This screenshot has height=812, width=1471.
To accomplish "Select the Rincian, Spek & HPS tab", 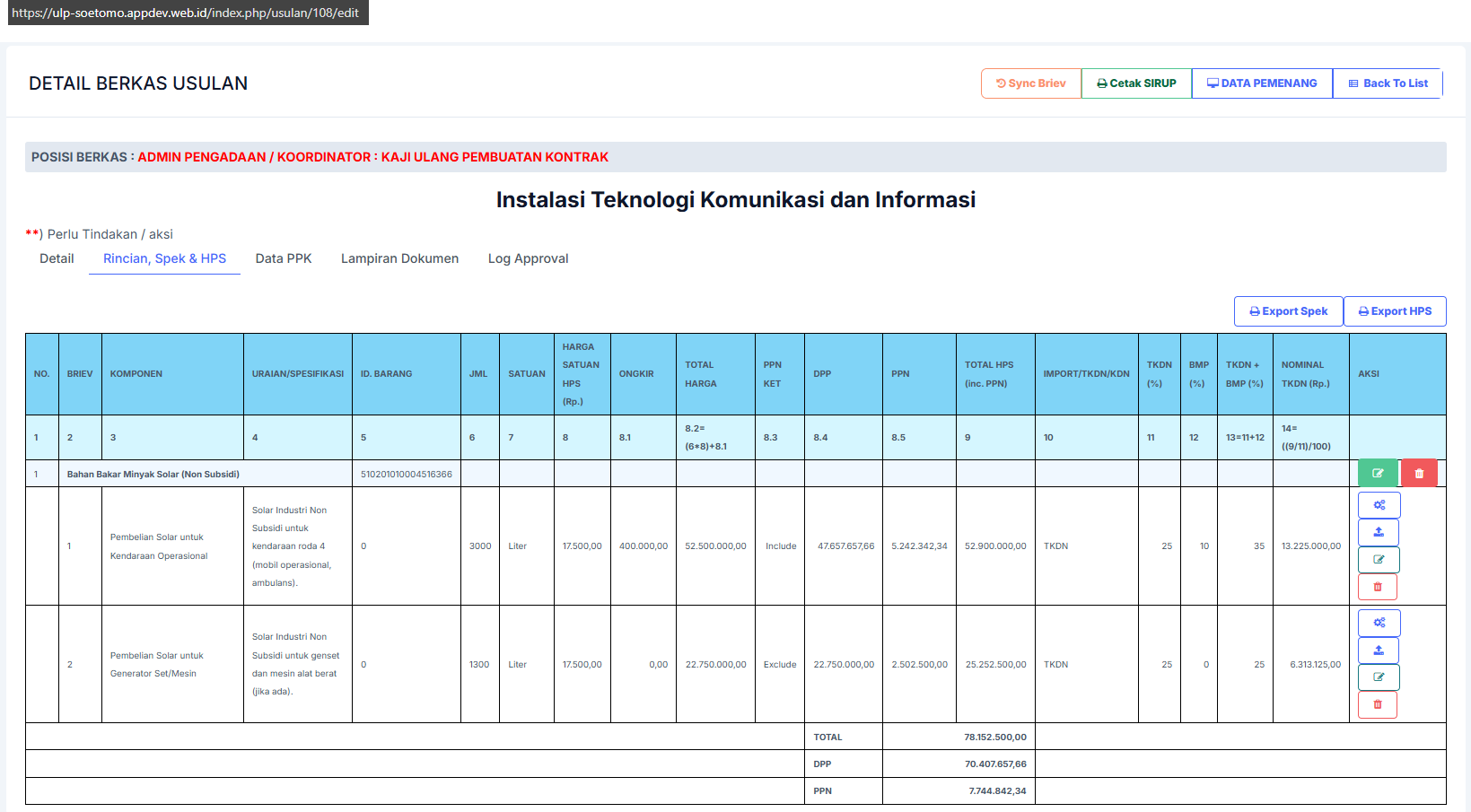I will point(164,258).
